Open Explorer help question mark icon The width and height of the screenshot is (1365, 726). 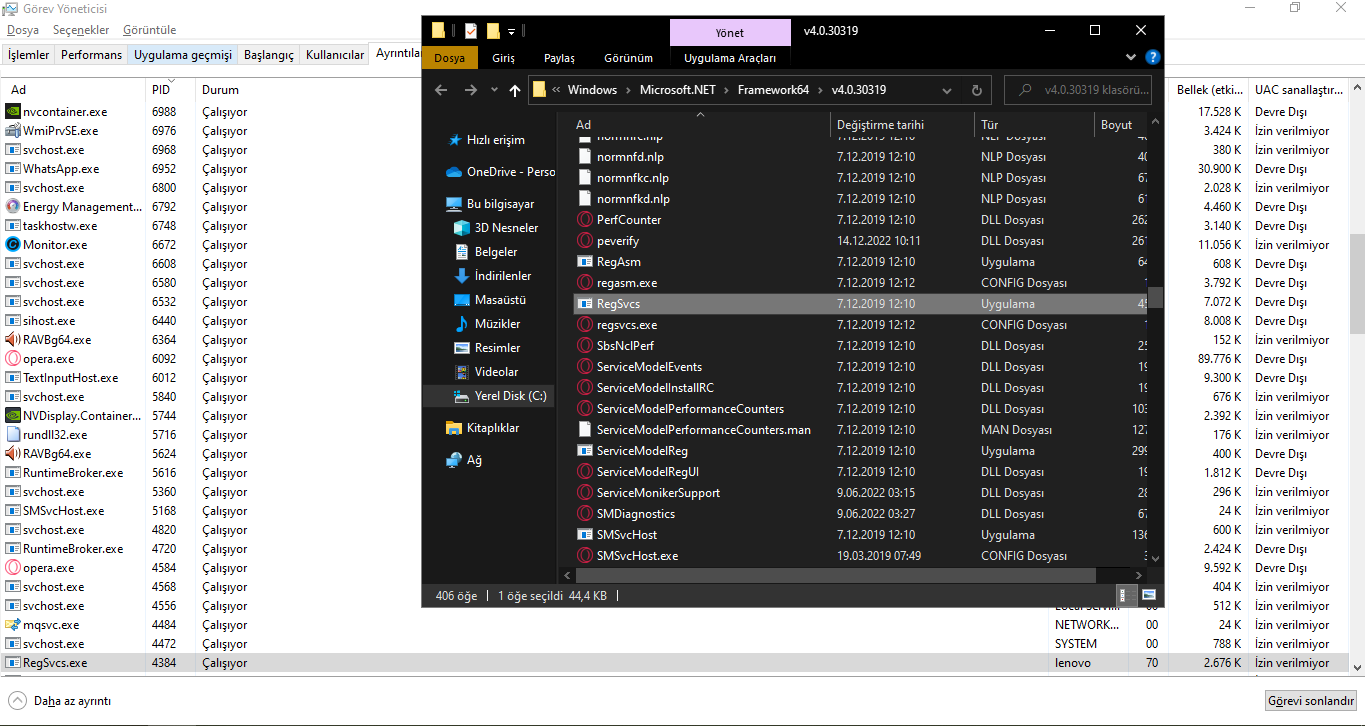[1152, 58]
